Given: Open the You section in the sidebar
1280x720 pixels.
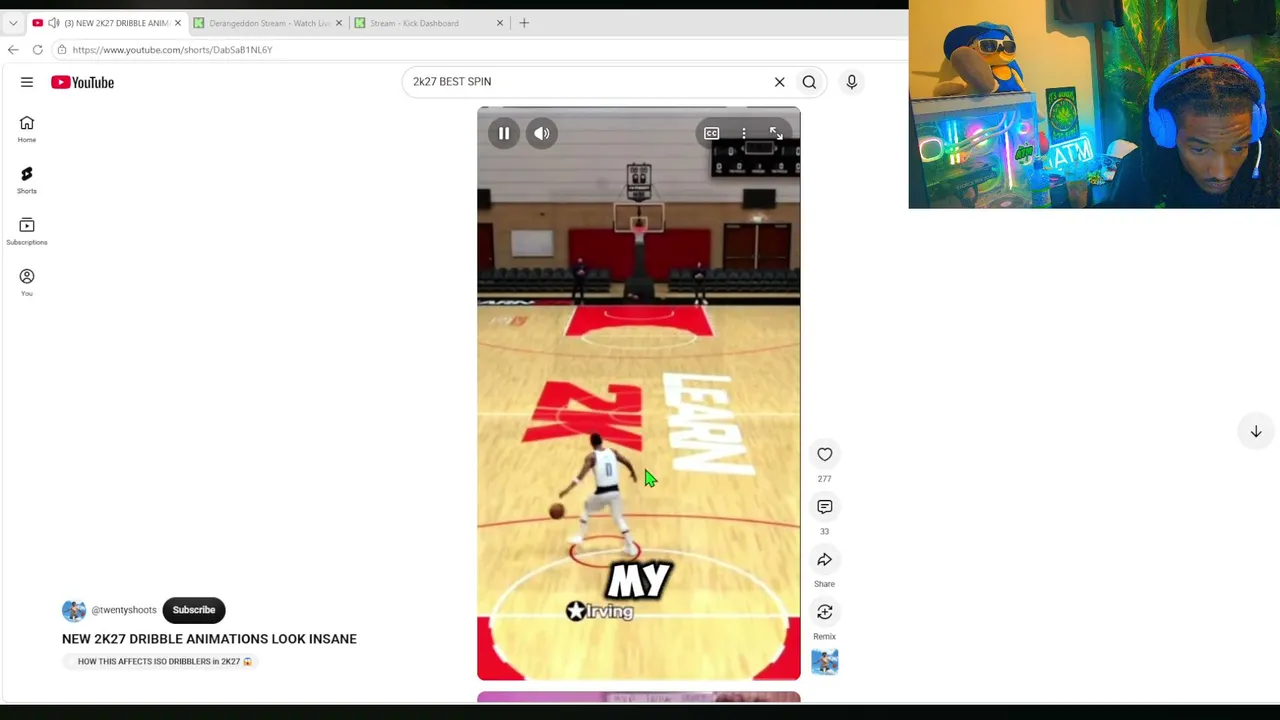Looking at the screenshot, I should coord(27,283).
